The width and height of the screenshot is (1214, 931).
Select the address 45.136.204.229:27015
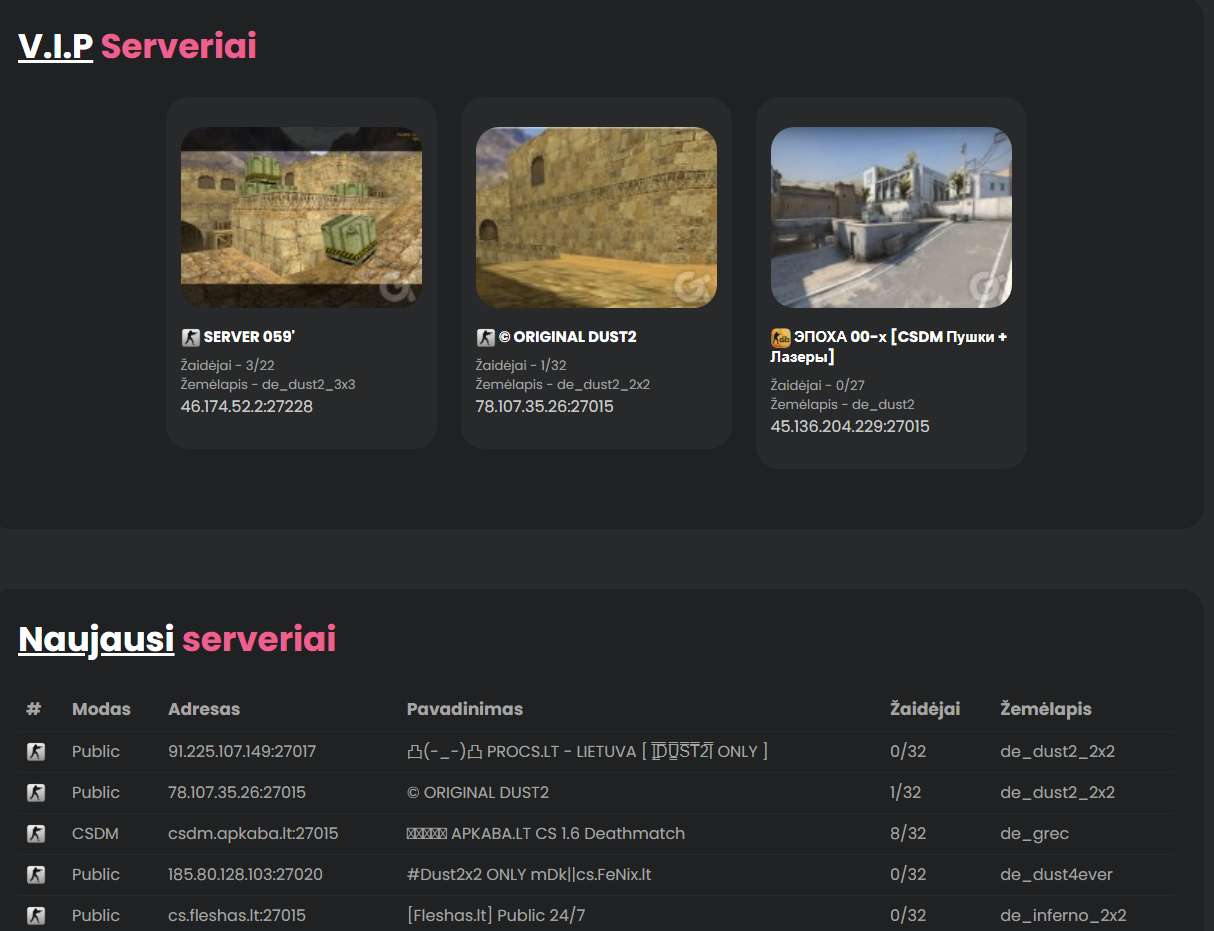850,427
